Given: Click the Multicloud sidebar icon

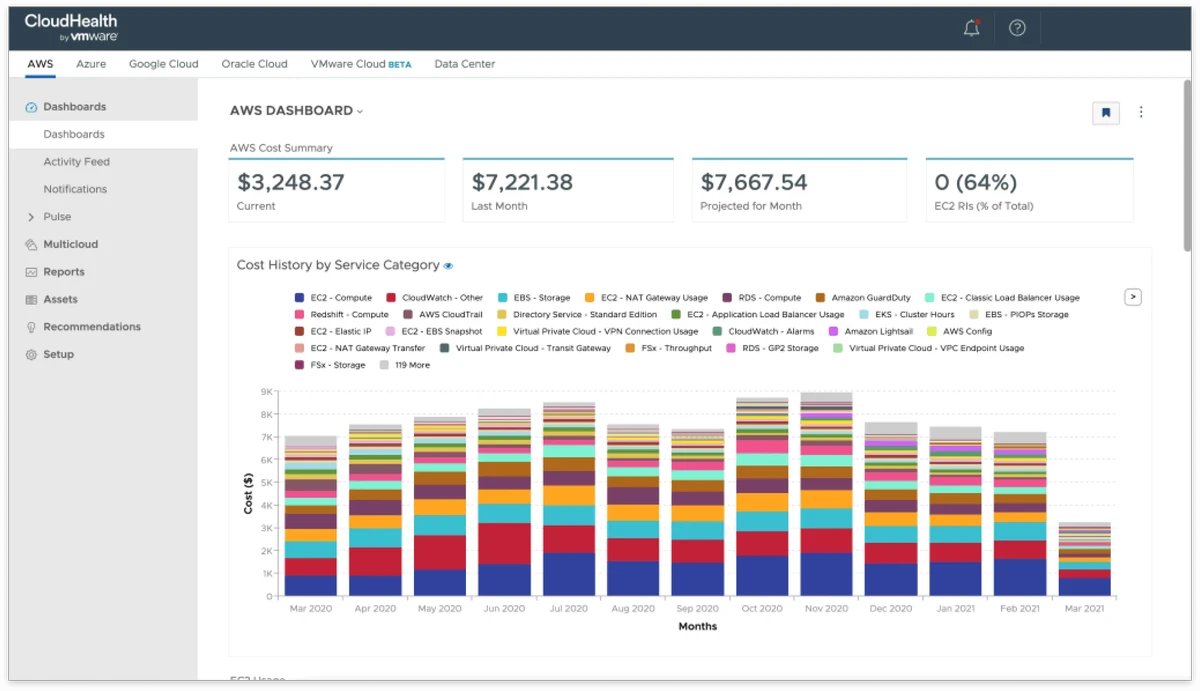Looking at the screenshot, I should click(31, 244).
